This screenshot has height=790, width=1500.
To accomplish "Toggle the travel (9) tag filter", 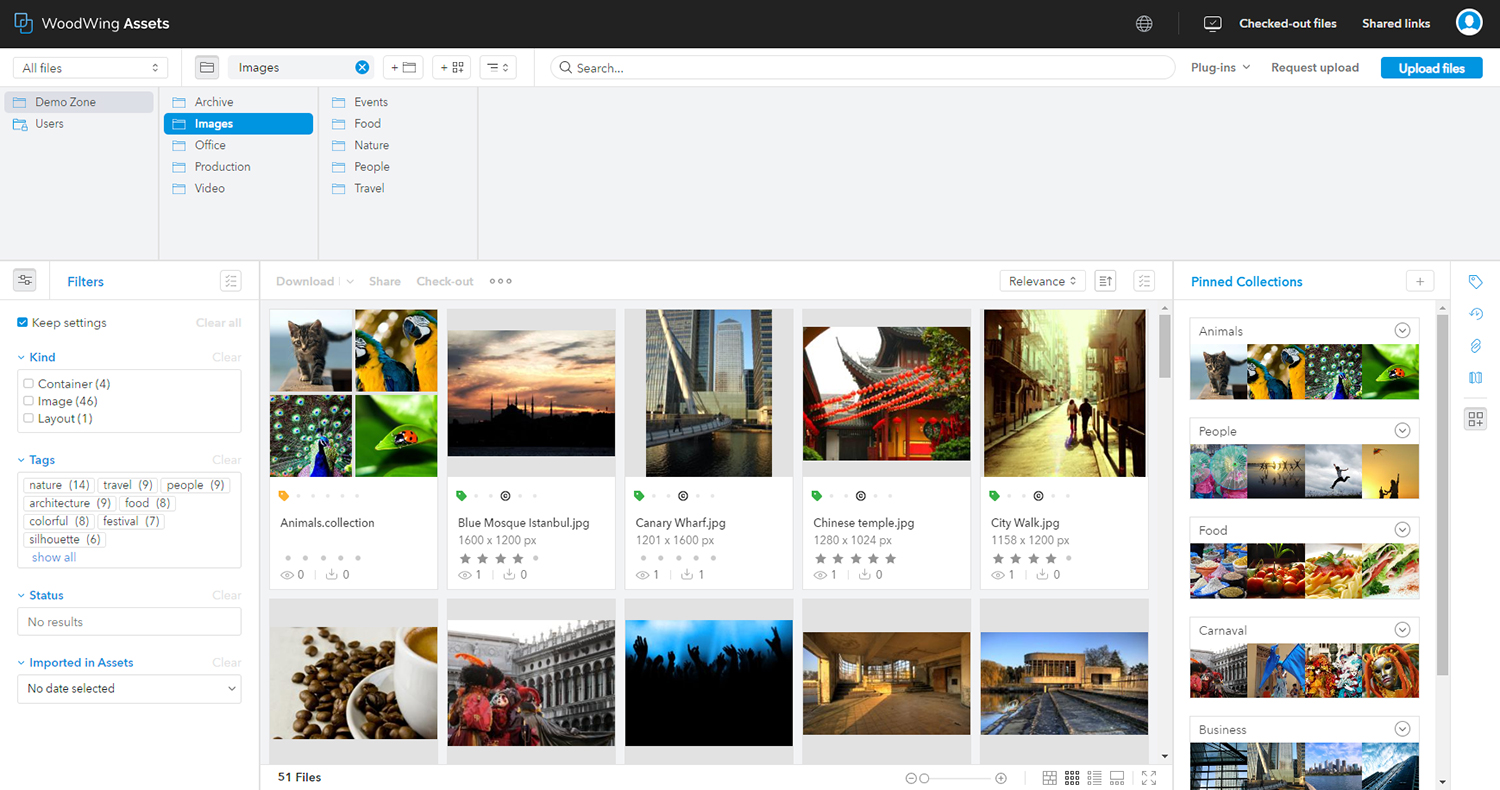I will coord(128,485).
